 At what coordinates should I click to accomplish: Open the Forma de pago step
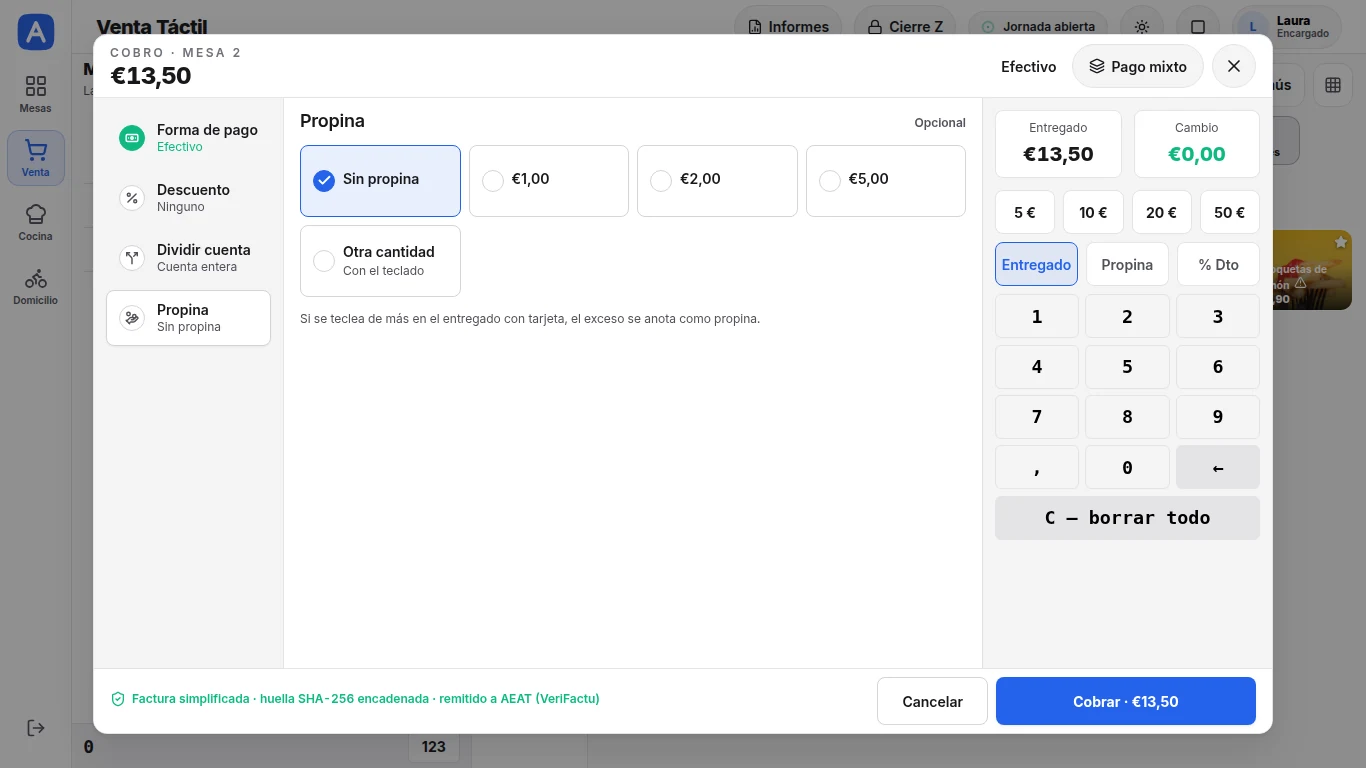188,138
